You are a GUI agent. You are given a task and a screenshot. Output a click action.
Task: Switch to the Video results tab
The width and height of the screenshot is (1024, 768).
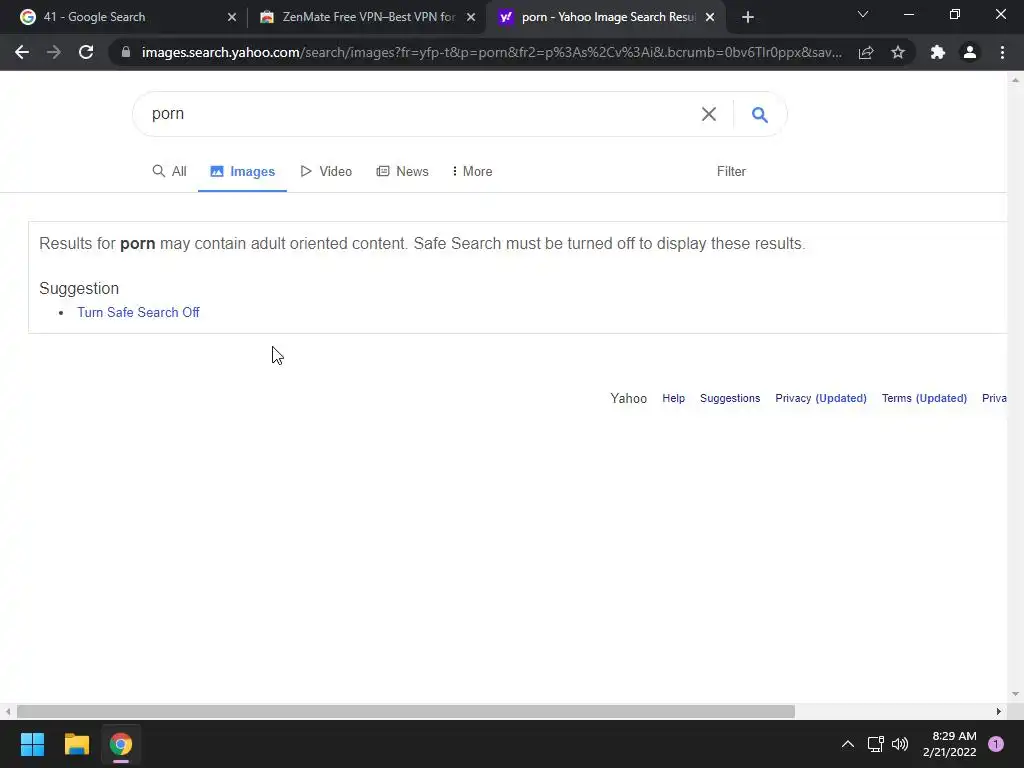[x=326, y=171]
